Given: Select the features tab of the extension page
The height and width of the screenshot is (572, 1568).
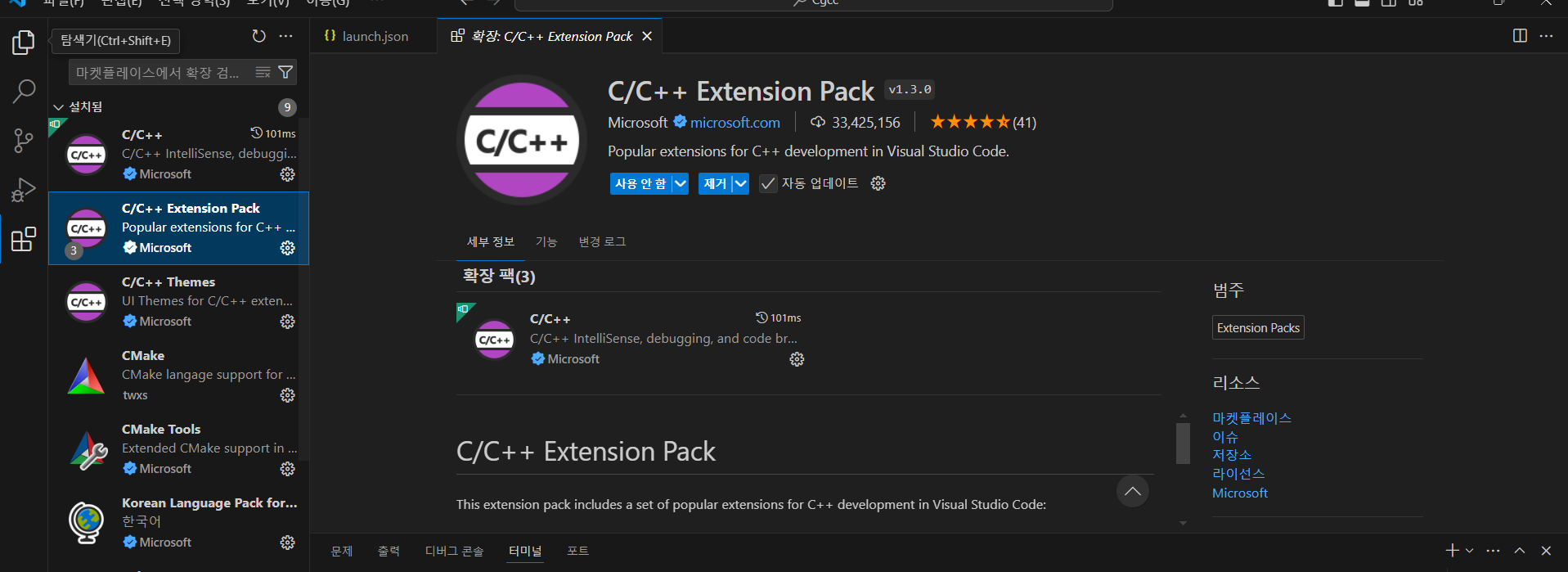Looking at the screenshot, I should tap(546, 241).
